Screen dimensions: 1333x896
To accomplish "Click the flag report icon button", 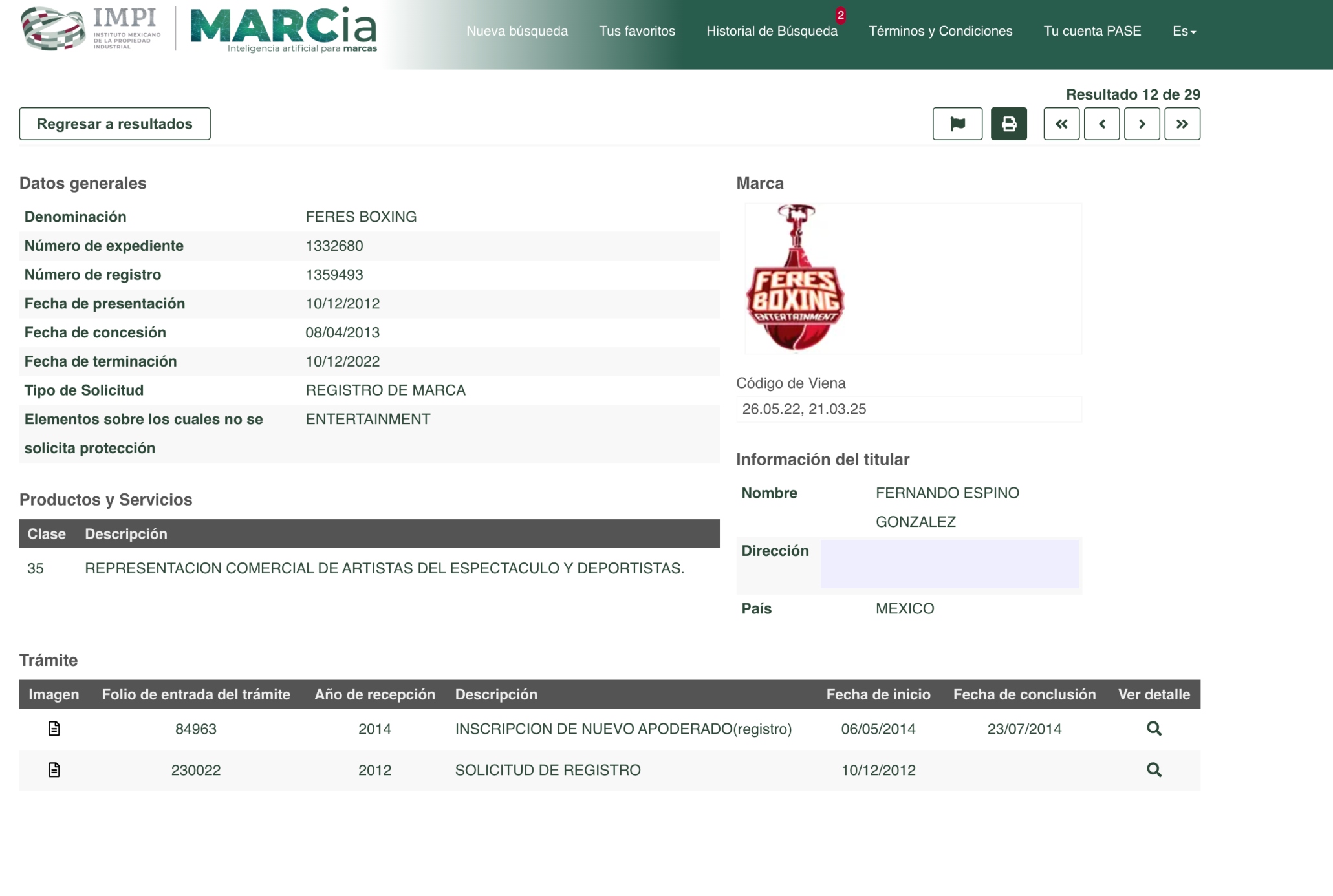I will point(957,123).
